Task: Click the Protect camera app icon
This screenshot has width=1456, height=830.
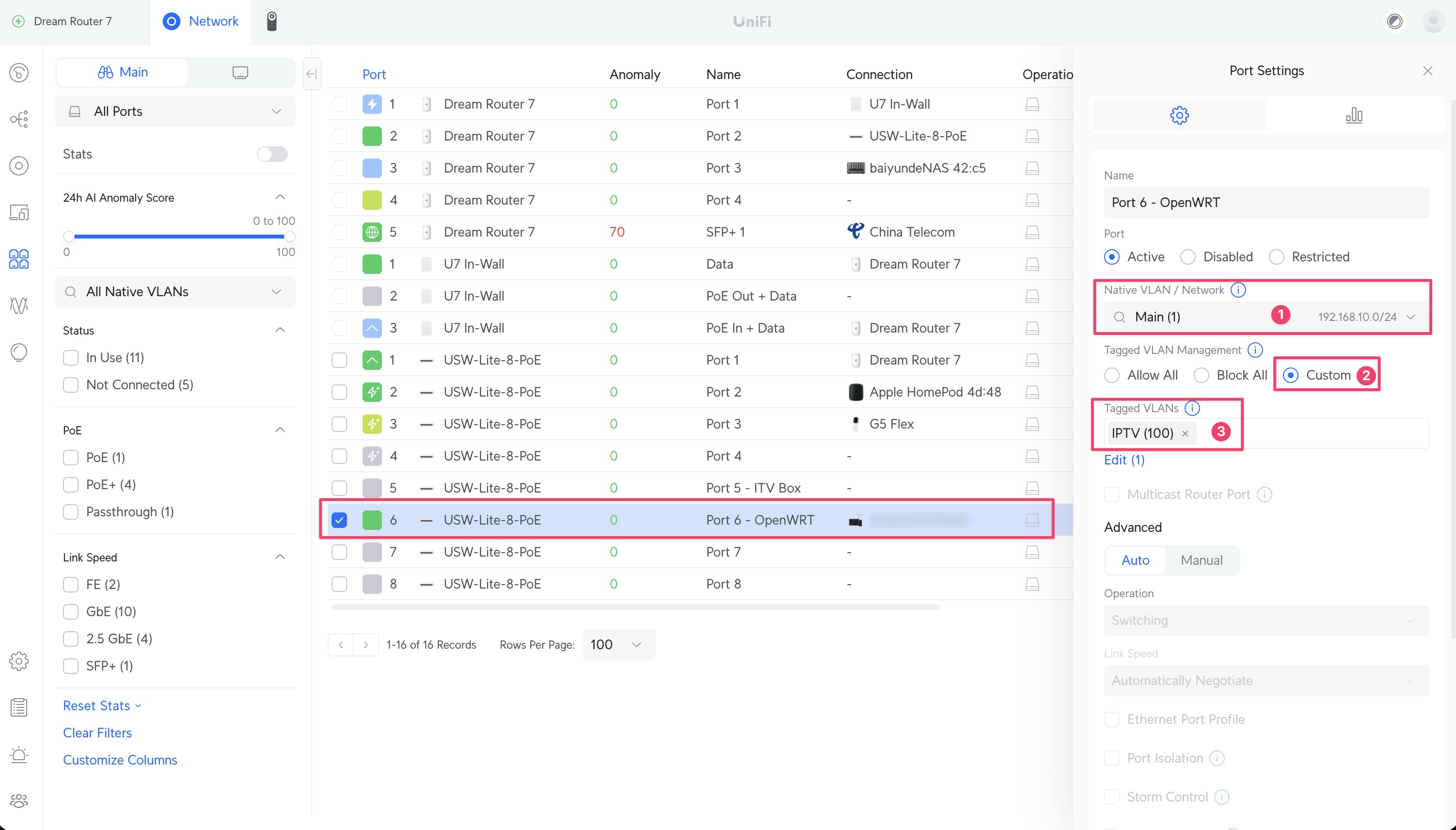Action: pos(272,22)
